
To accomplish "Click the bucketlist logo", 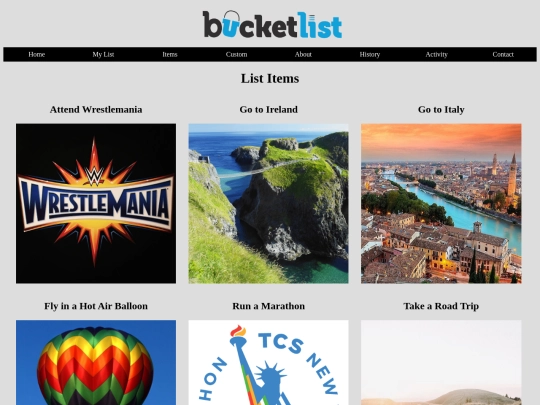I will [x=272, y=24].
